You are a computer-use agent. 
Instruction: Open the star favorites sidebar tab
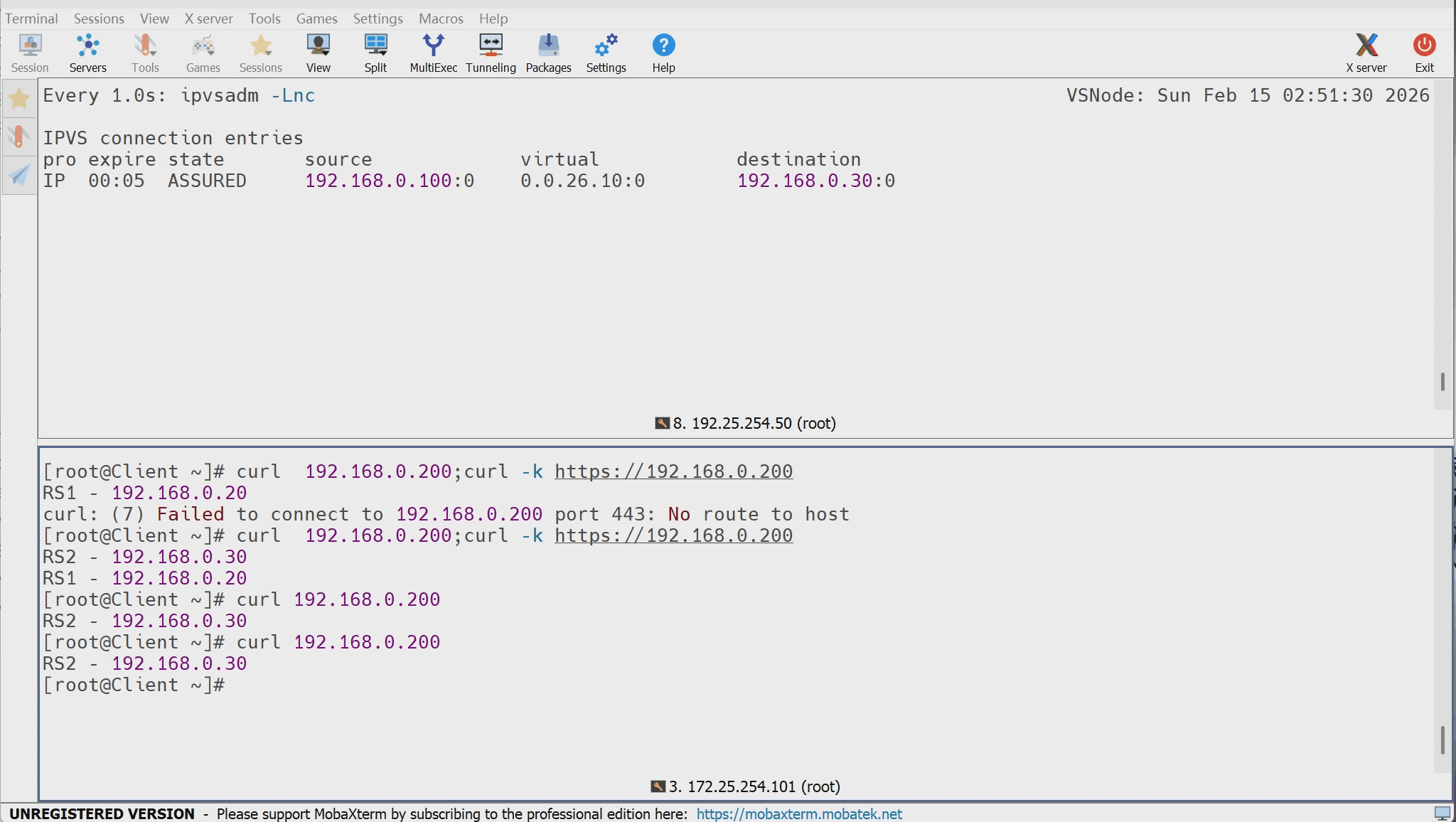click(x=19, y=99)
